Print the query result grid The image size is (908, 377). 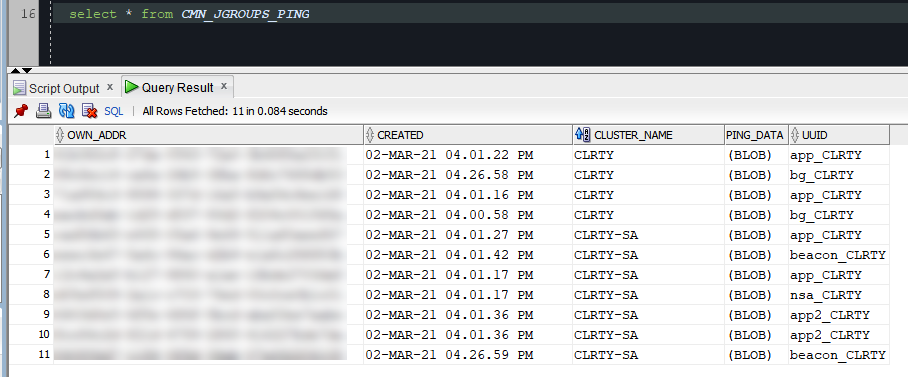coord(43,111)
